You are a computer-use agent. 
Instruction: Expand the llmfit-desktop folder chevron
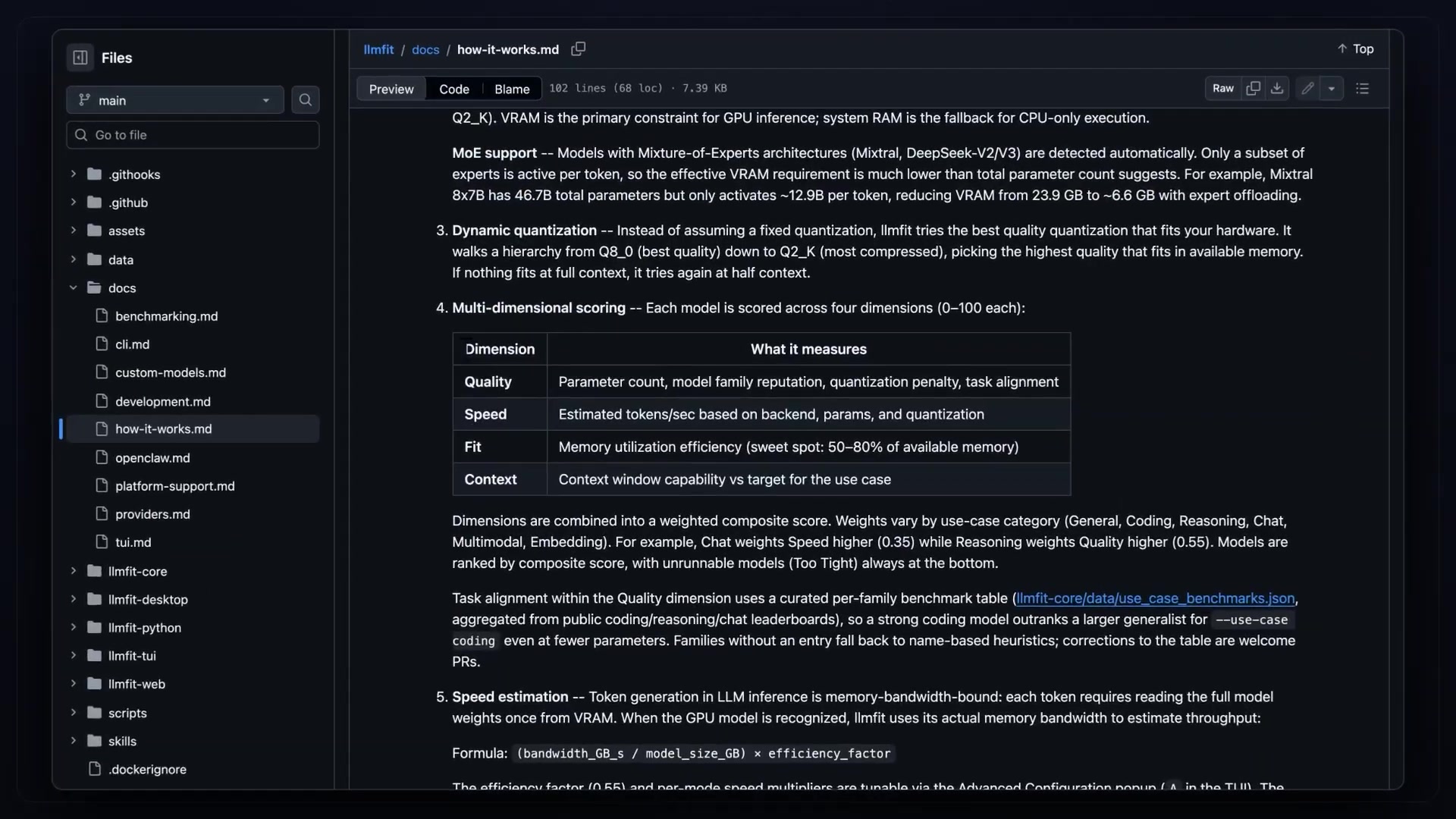[74, 599]
